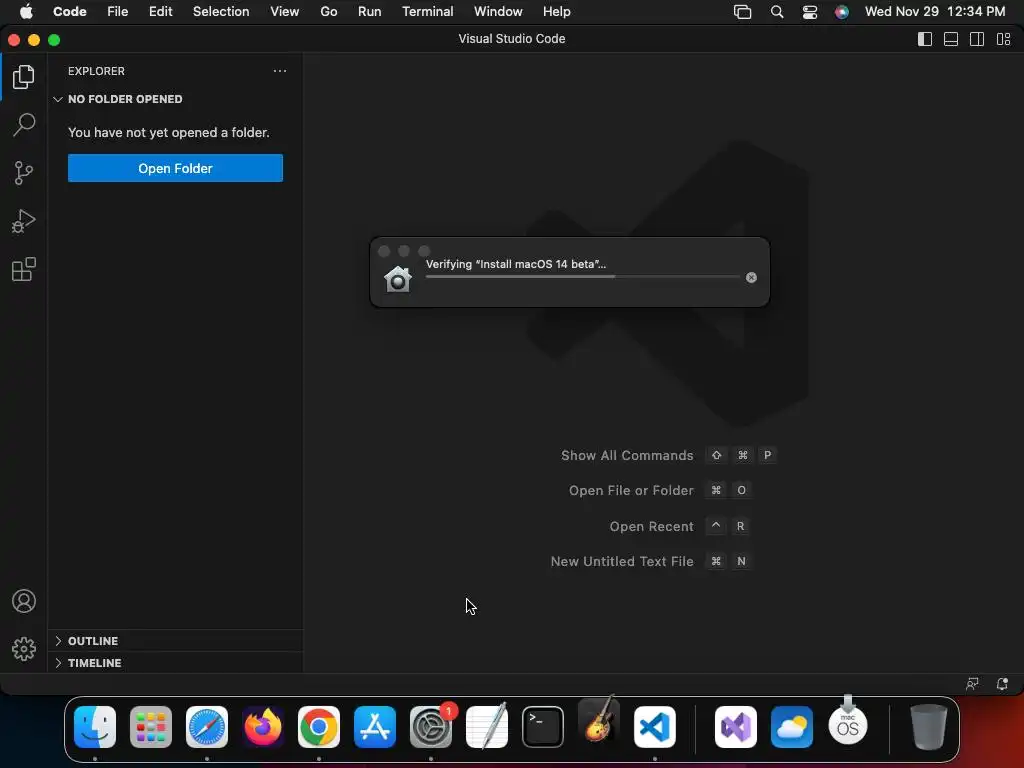1024x768 pixels.
Task: Open the Go menu
Action: click(x=328, y=12)
